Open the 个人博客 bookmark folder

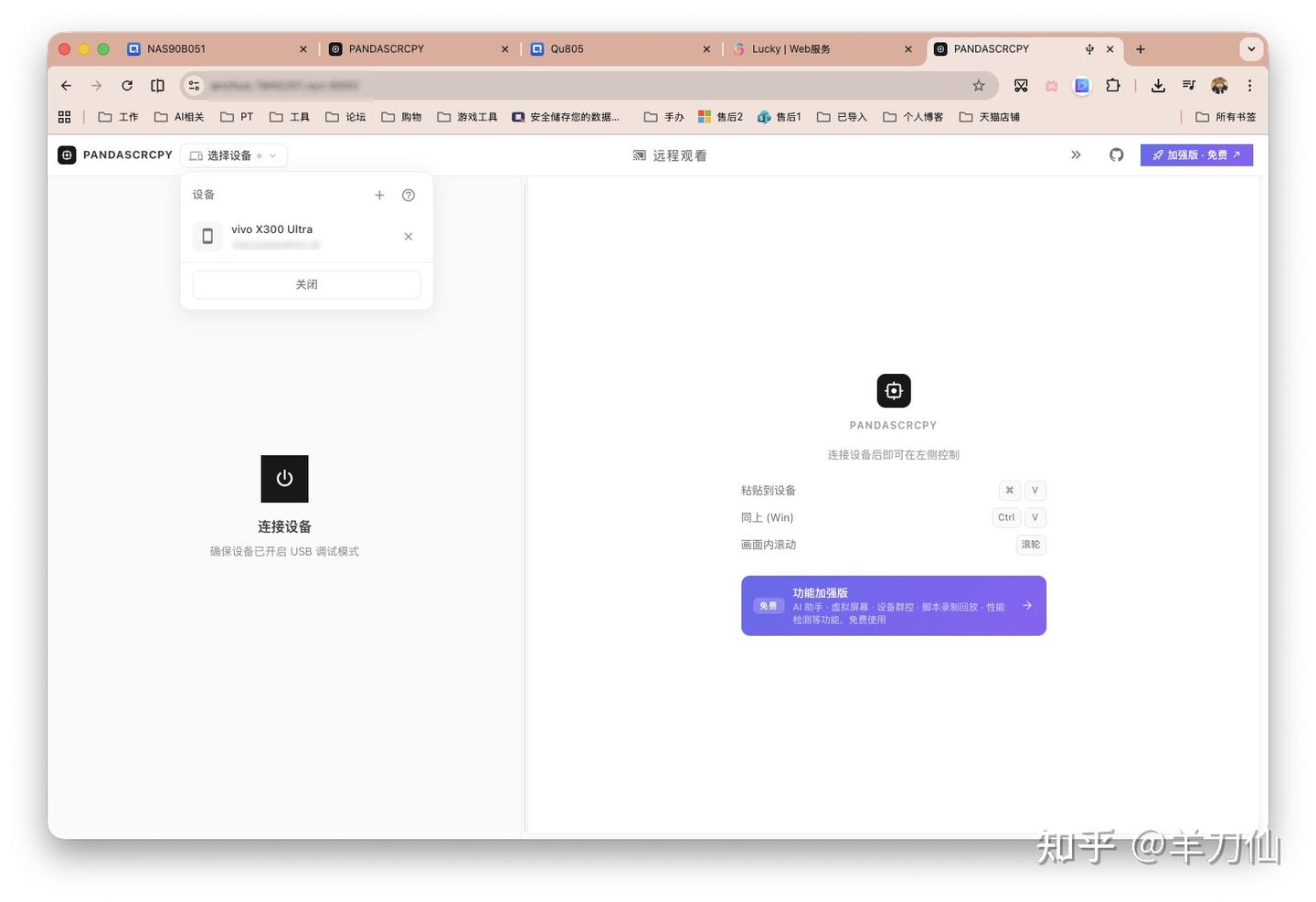(x=913, y=117)
